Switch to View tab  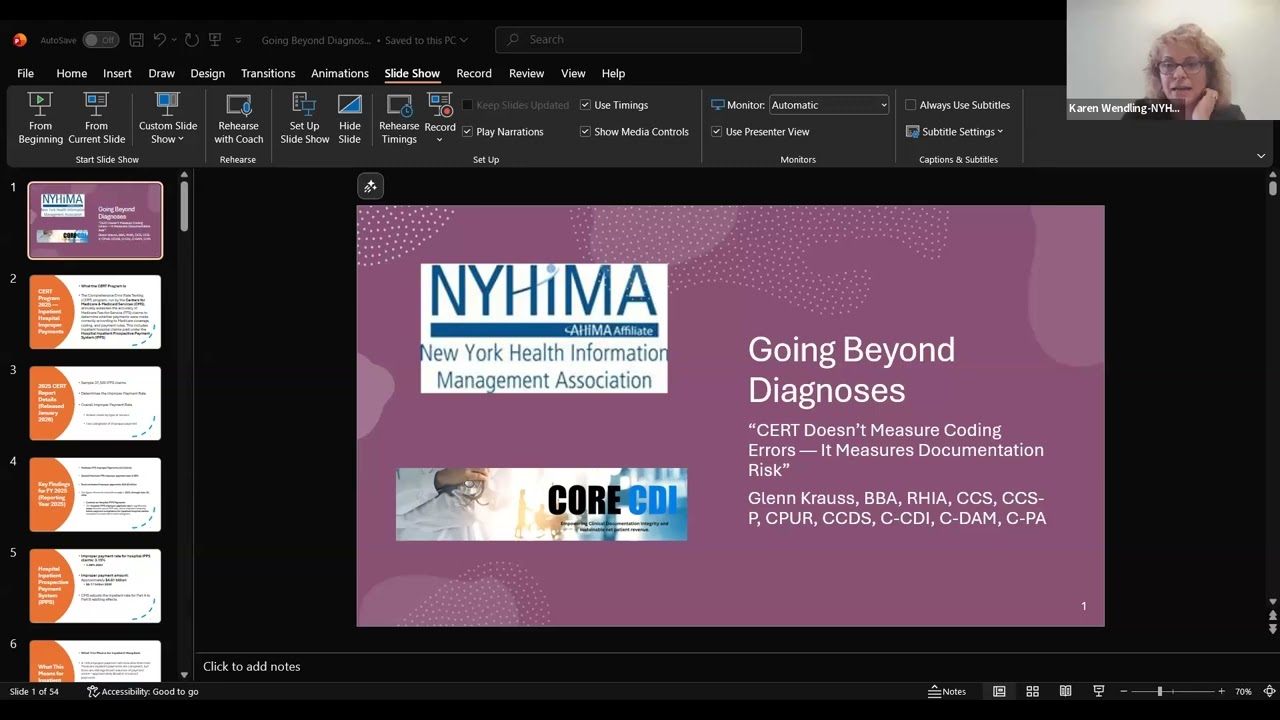[573, 73]
